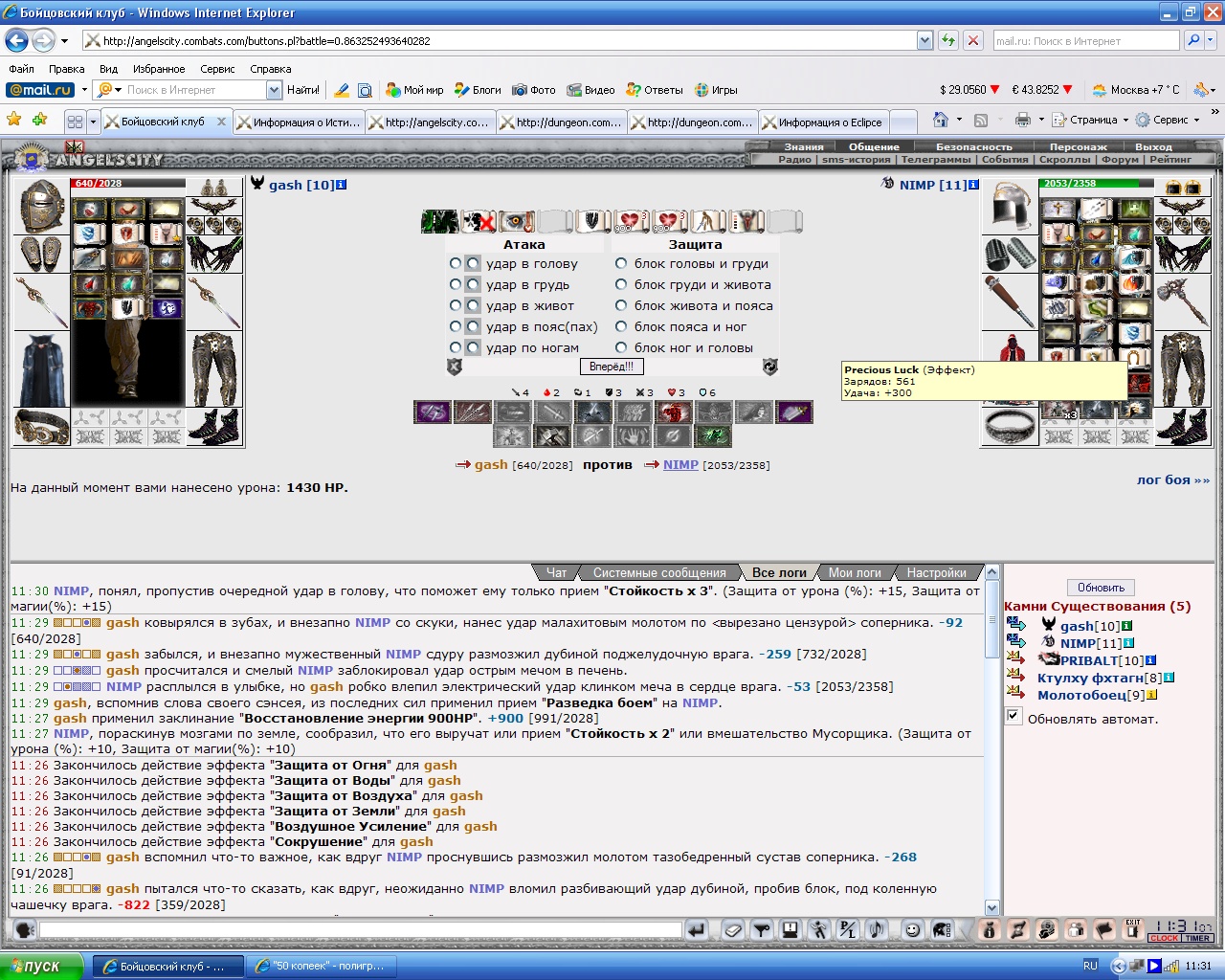Open the print icon dropdown arrow
Image resolution: width=1225 pixels, height=980 pixels.
coord(1041,120)
